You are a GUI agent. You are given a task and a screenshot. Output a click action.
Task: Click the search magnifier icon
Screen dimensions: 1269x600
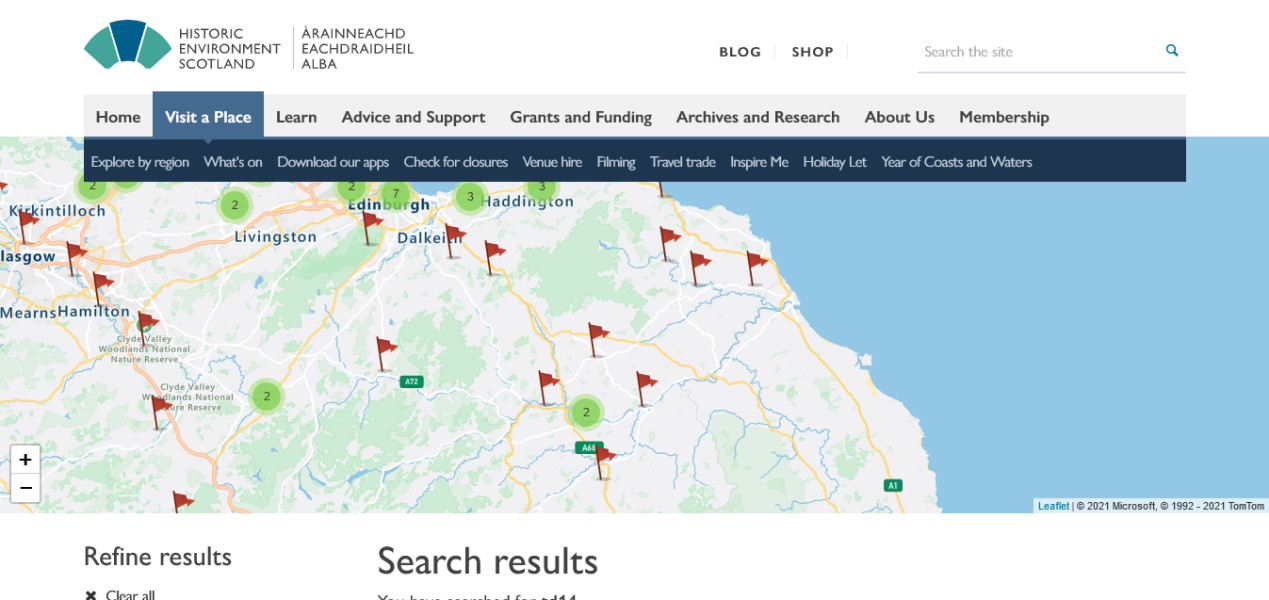1172,51
